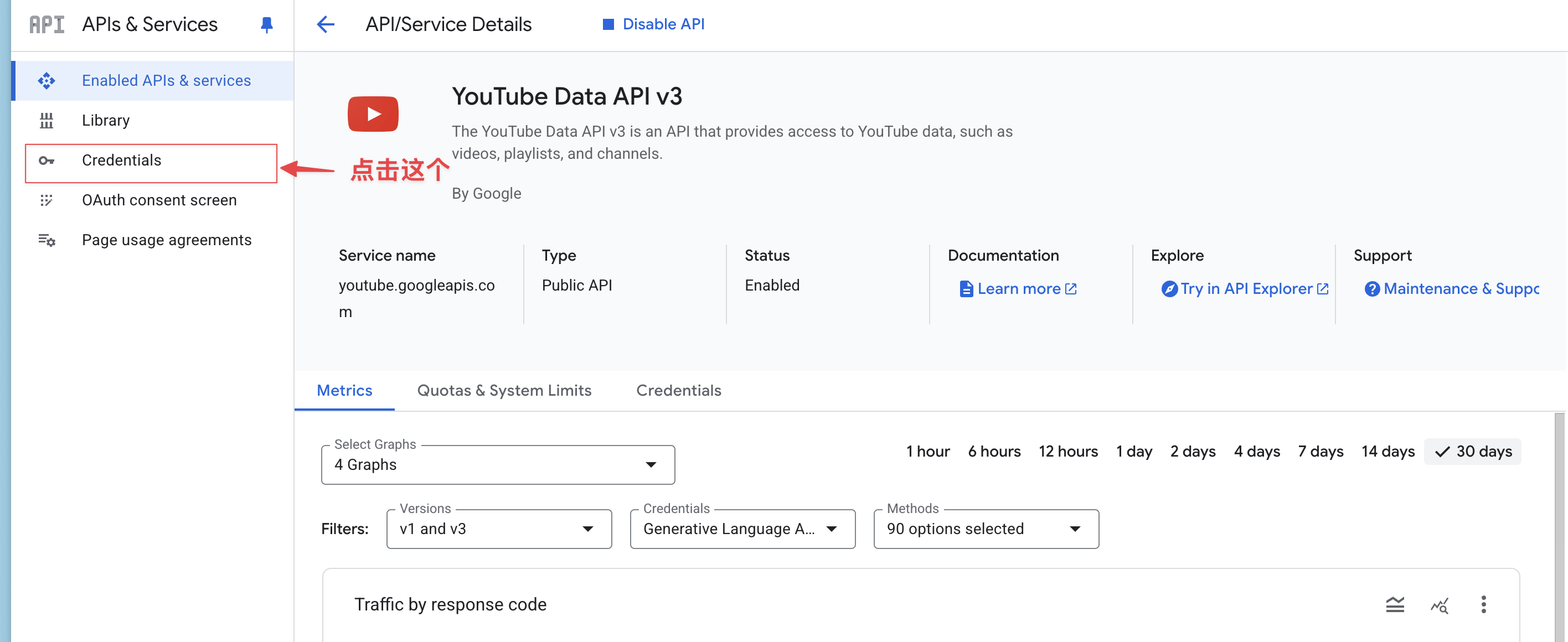The width and height of the screenshot is (1568, 642).
Task: Select the 1 hour time range
Action: pos(927,452)
